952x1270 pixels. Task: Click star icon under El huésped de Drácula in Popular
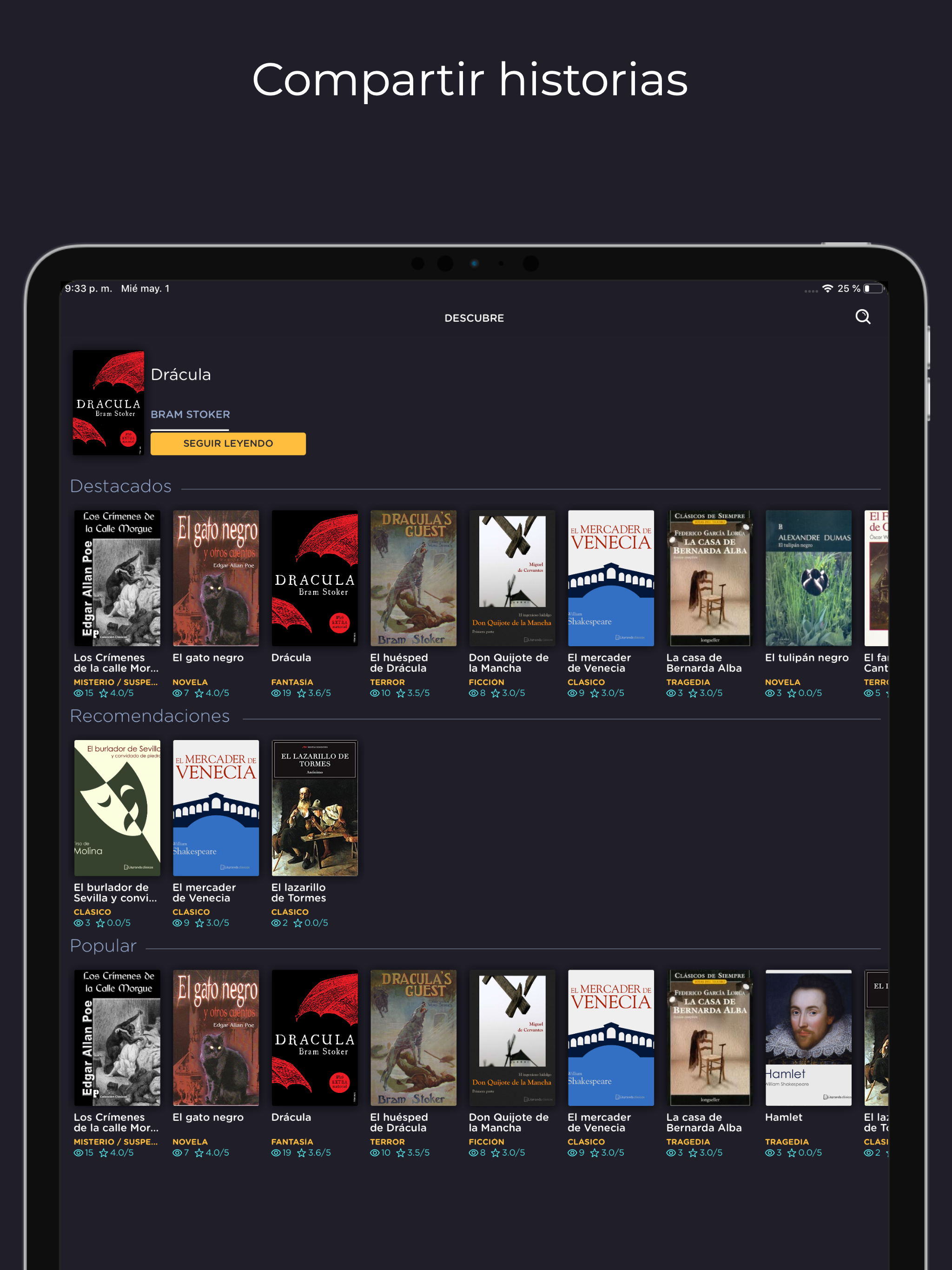[401, 1152]
